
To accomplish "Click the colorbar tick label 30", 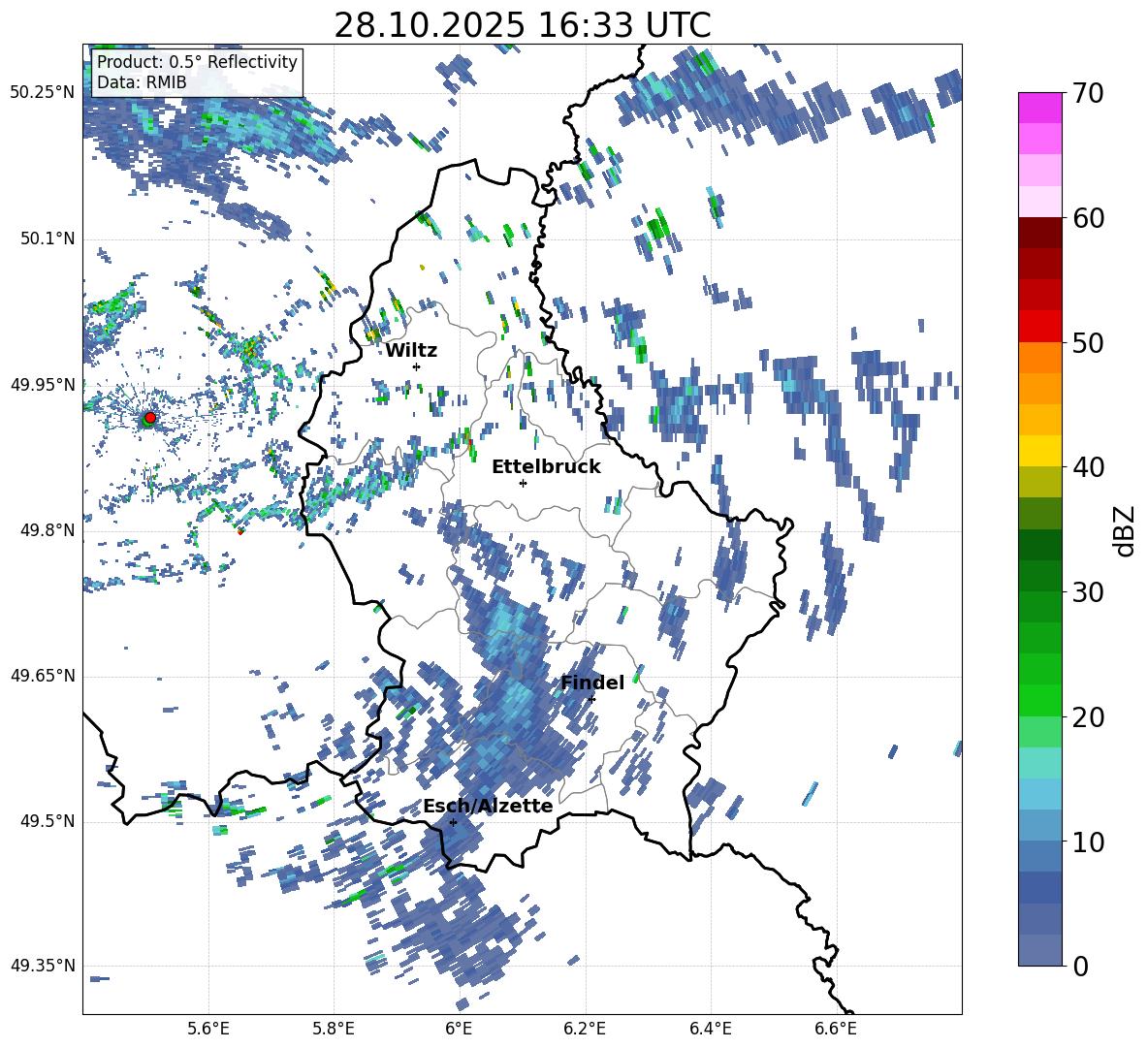I will tap(1088, 592).
